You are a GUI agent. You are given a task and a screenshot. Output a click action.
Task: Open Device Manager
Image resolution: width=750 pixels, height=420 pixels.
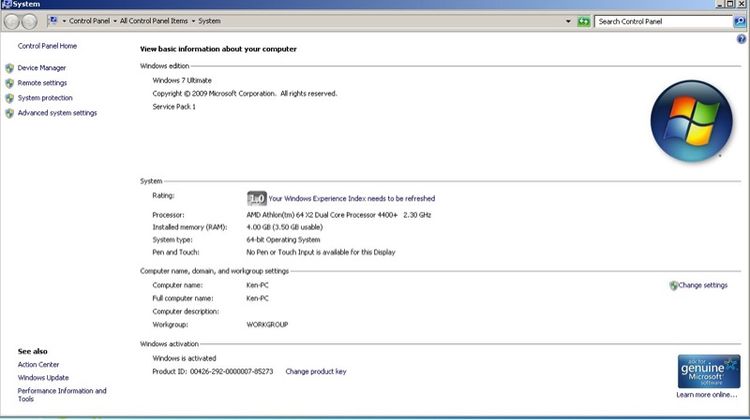pos(42,68)
